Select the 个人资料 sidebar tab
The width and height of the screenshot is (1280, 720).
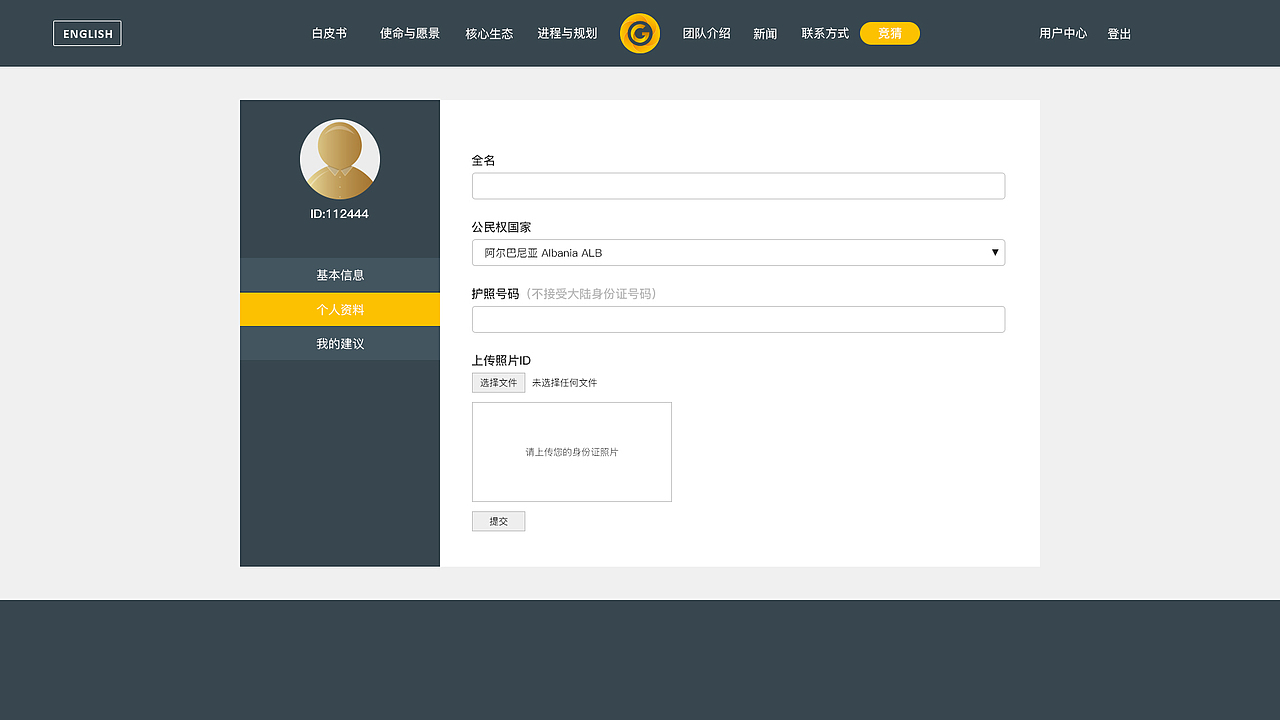click(x=340, y=310)
